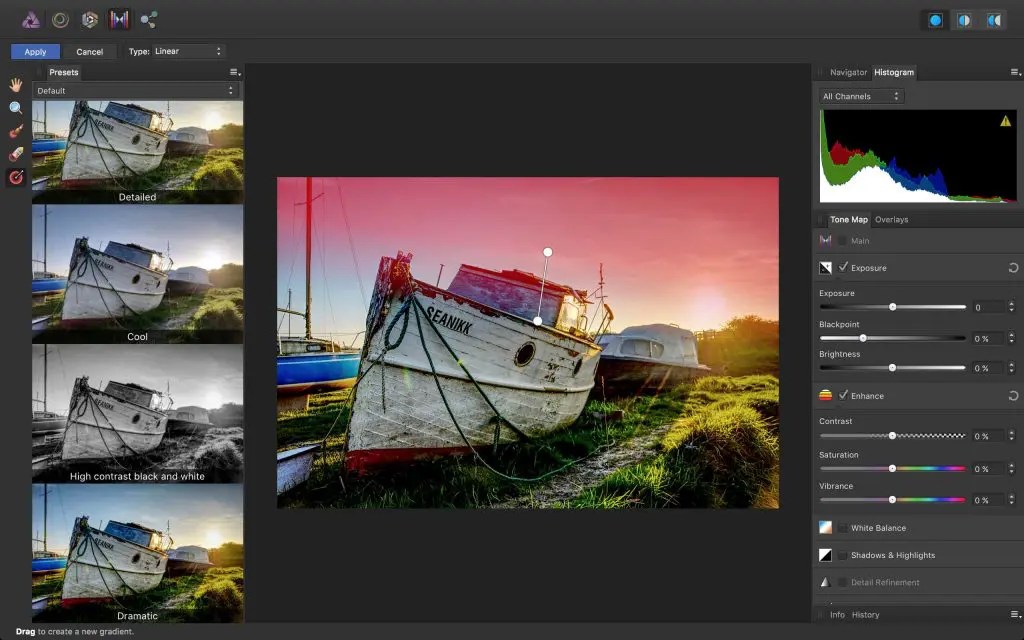The image size is (1024, 640).
Task: Open the Develop persona icon
Action: click(x=89, y=20)
